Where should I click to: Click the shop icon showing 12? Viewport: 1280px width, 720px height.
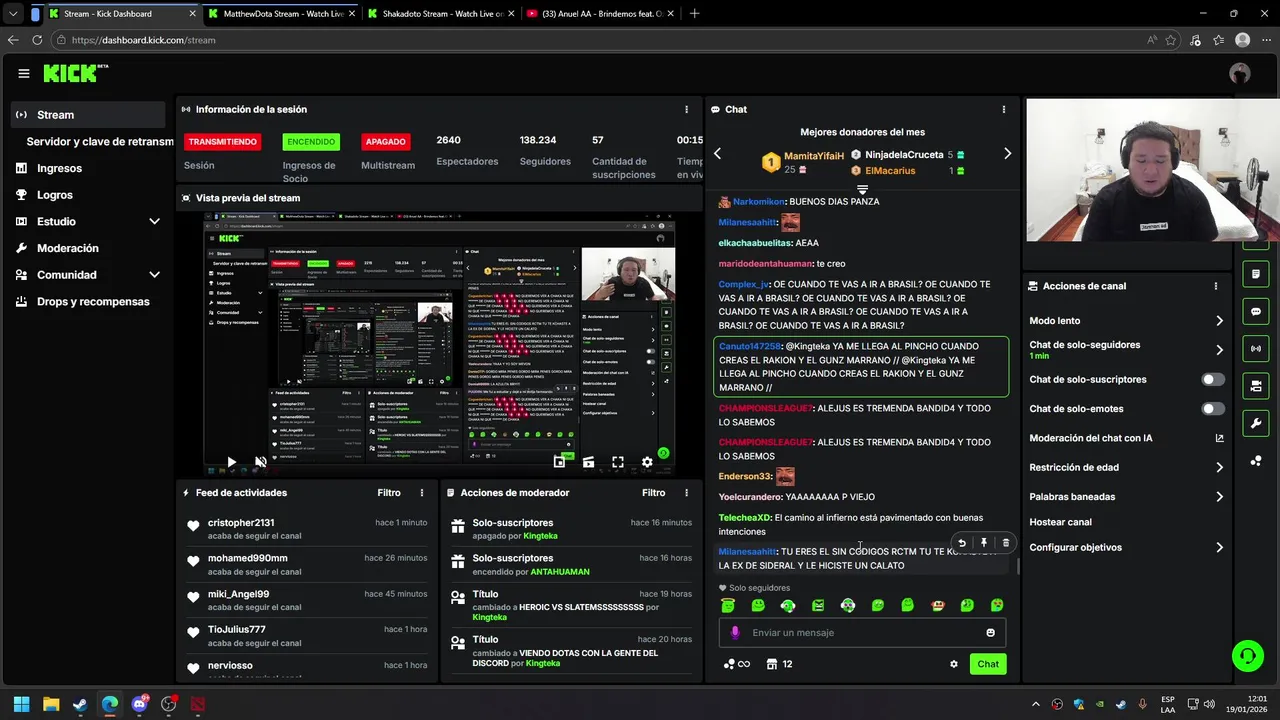pyautogui.click(x=780, y=664)
